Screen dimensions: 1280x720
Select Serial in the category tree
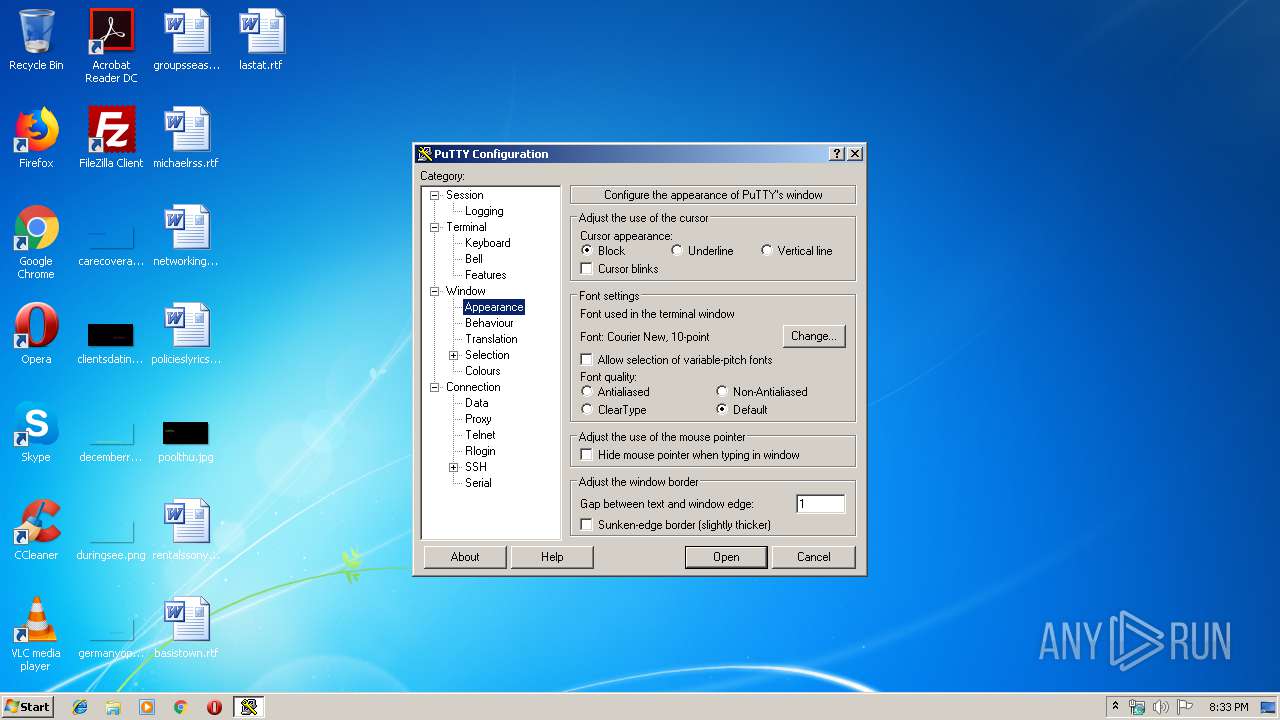[478, 483]
